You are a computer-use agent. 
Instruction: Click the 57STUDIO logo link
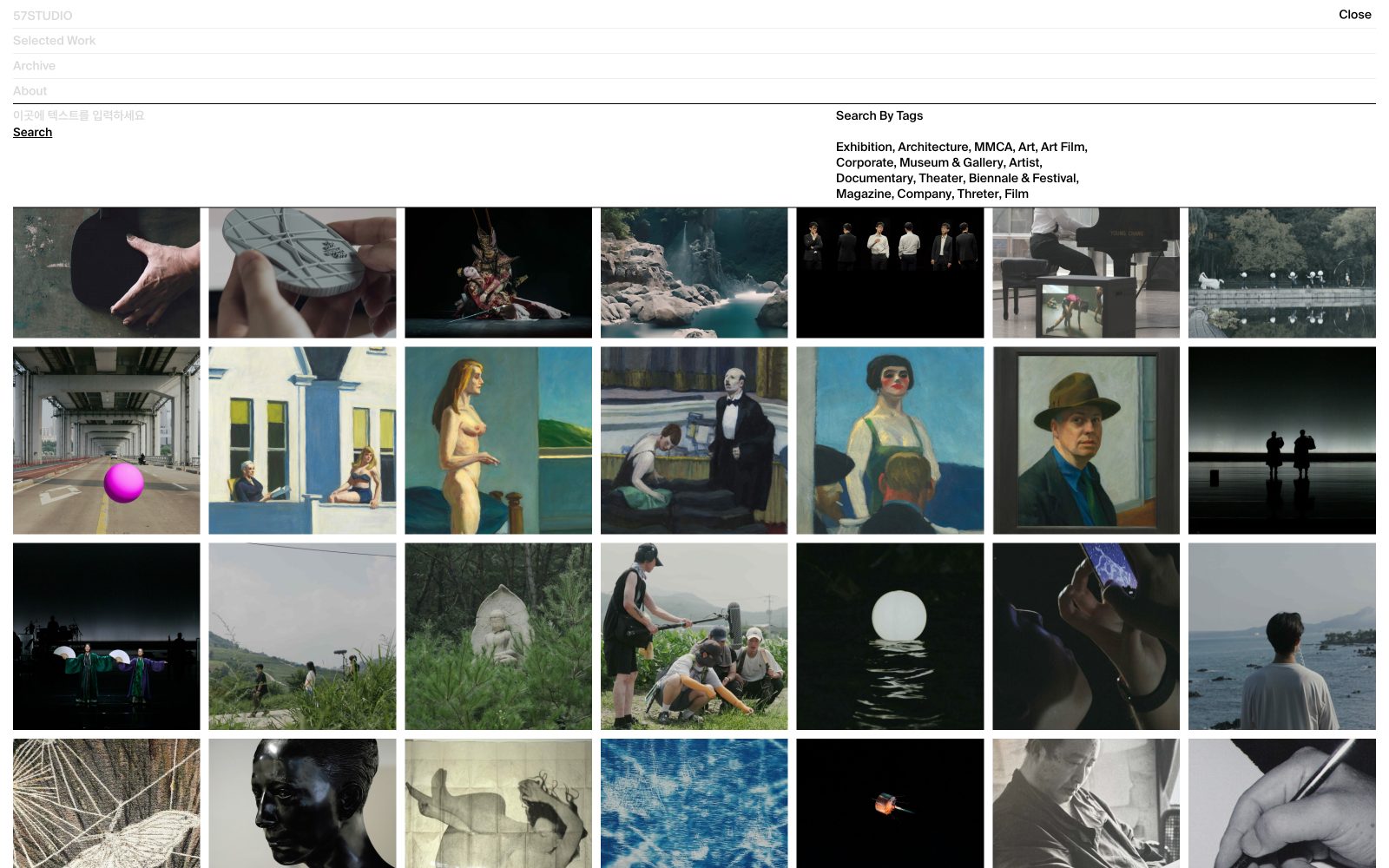[43, 16]
